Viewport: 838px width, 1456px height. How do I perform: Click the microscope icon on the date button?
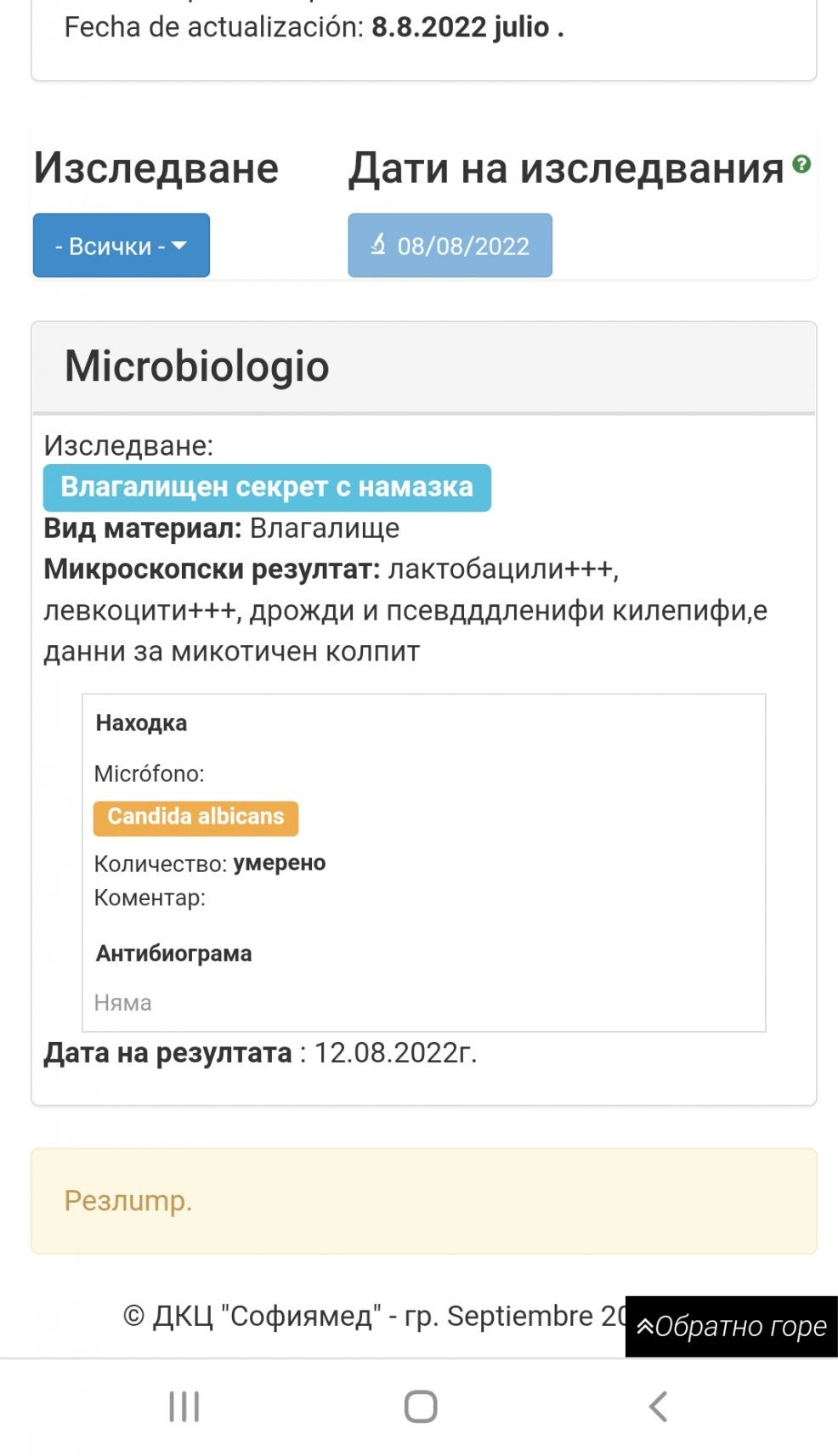(x=378, y=245)
